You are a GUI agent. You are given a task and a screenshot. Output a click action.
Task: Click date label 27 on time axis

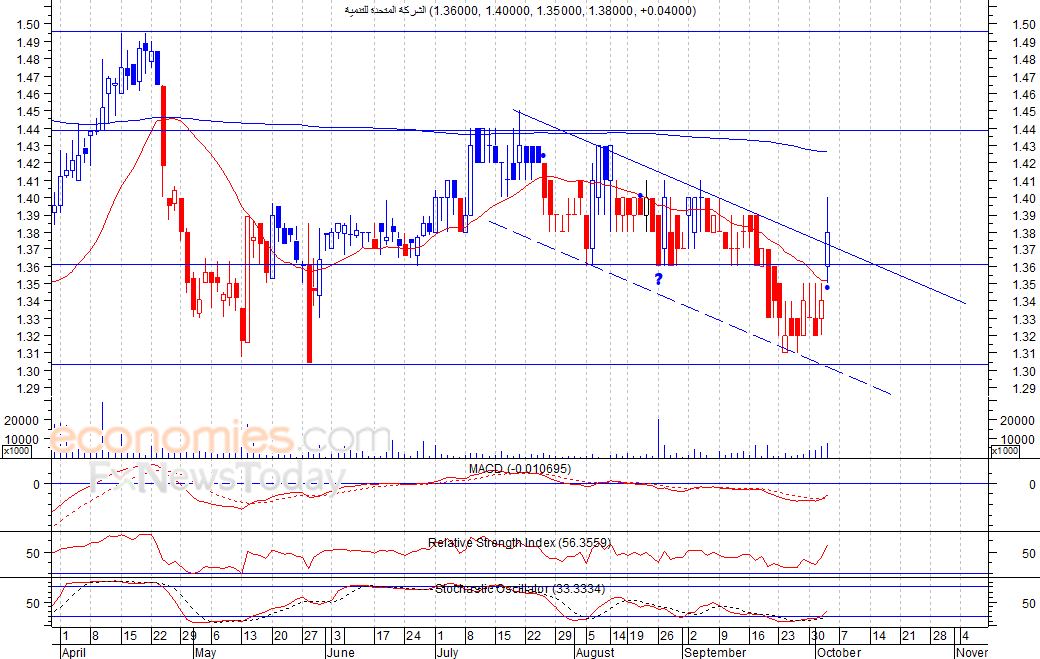310,636
